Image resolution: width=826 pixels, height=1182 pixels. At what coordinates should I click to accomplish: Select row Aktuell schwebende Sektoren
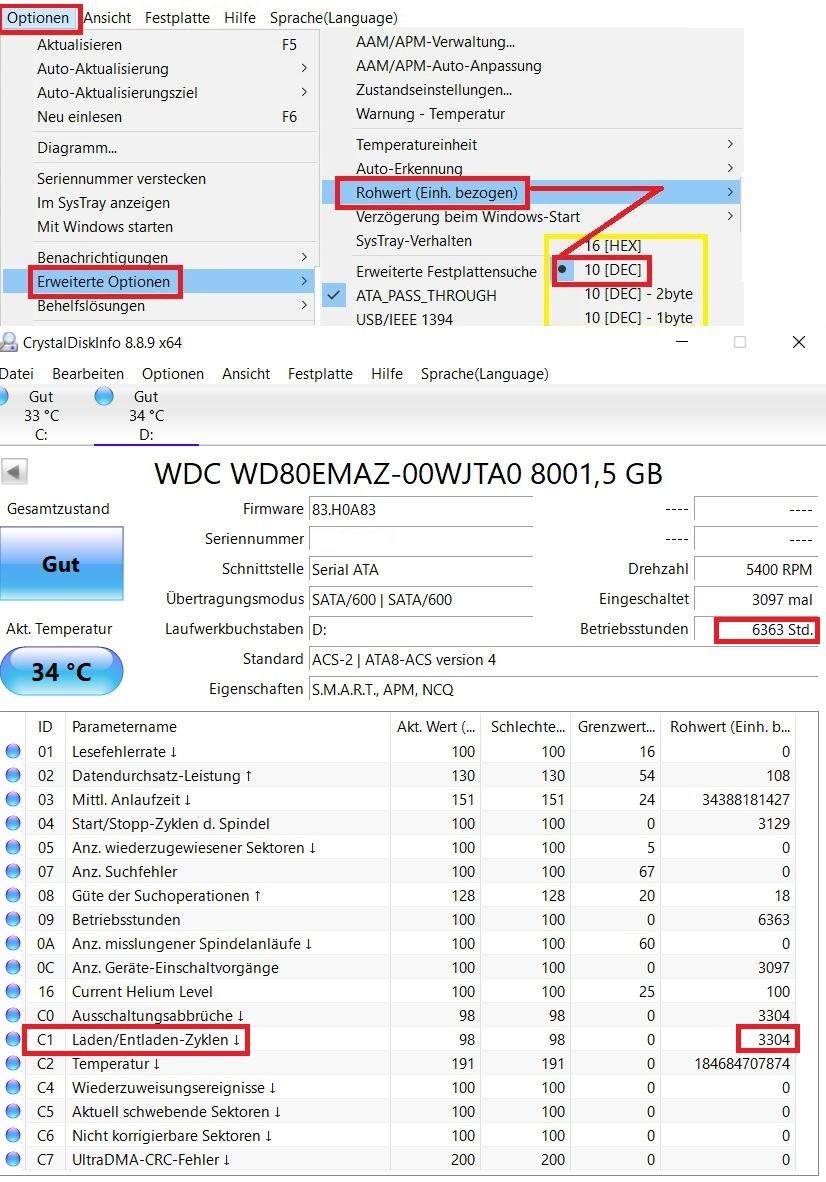tap(398, 1111)
